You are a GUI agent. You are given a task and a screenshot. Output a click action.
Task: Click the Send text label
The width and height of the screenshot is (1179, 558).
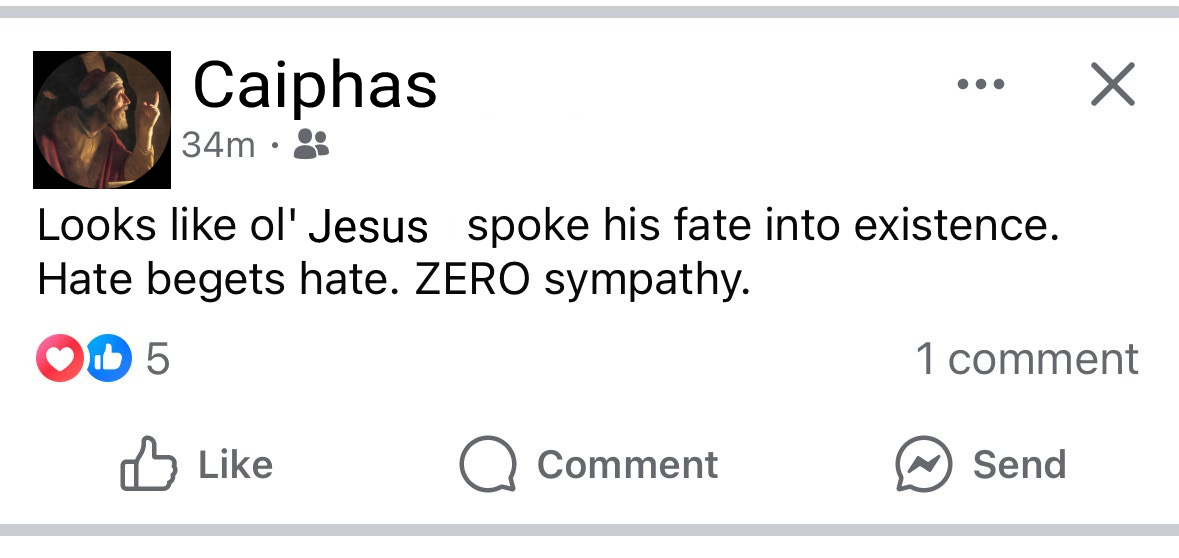coord(1019,465)
